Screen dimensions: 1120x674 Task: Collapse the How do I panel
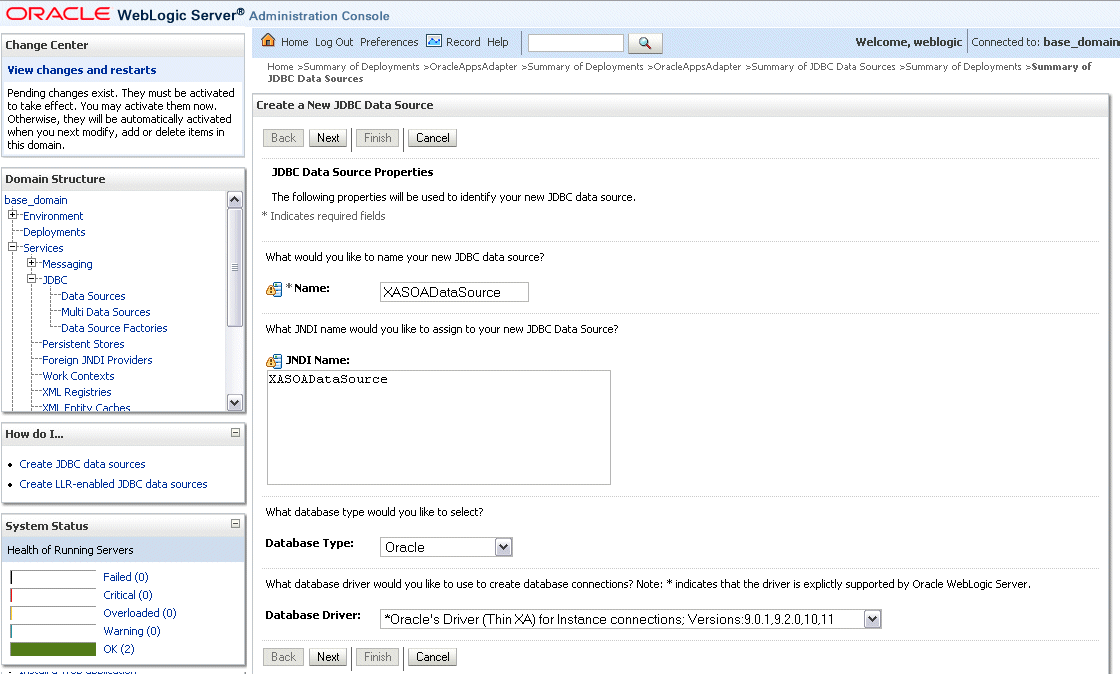tap(235, 433)
